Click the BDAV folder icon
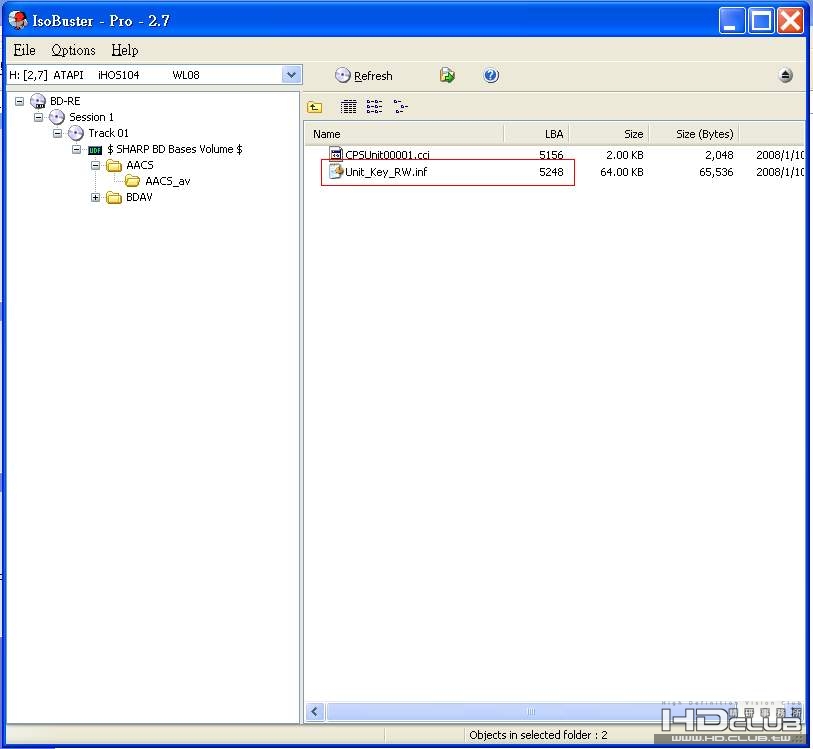 click(x=114, y=197)
